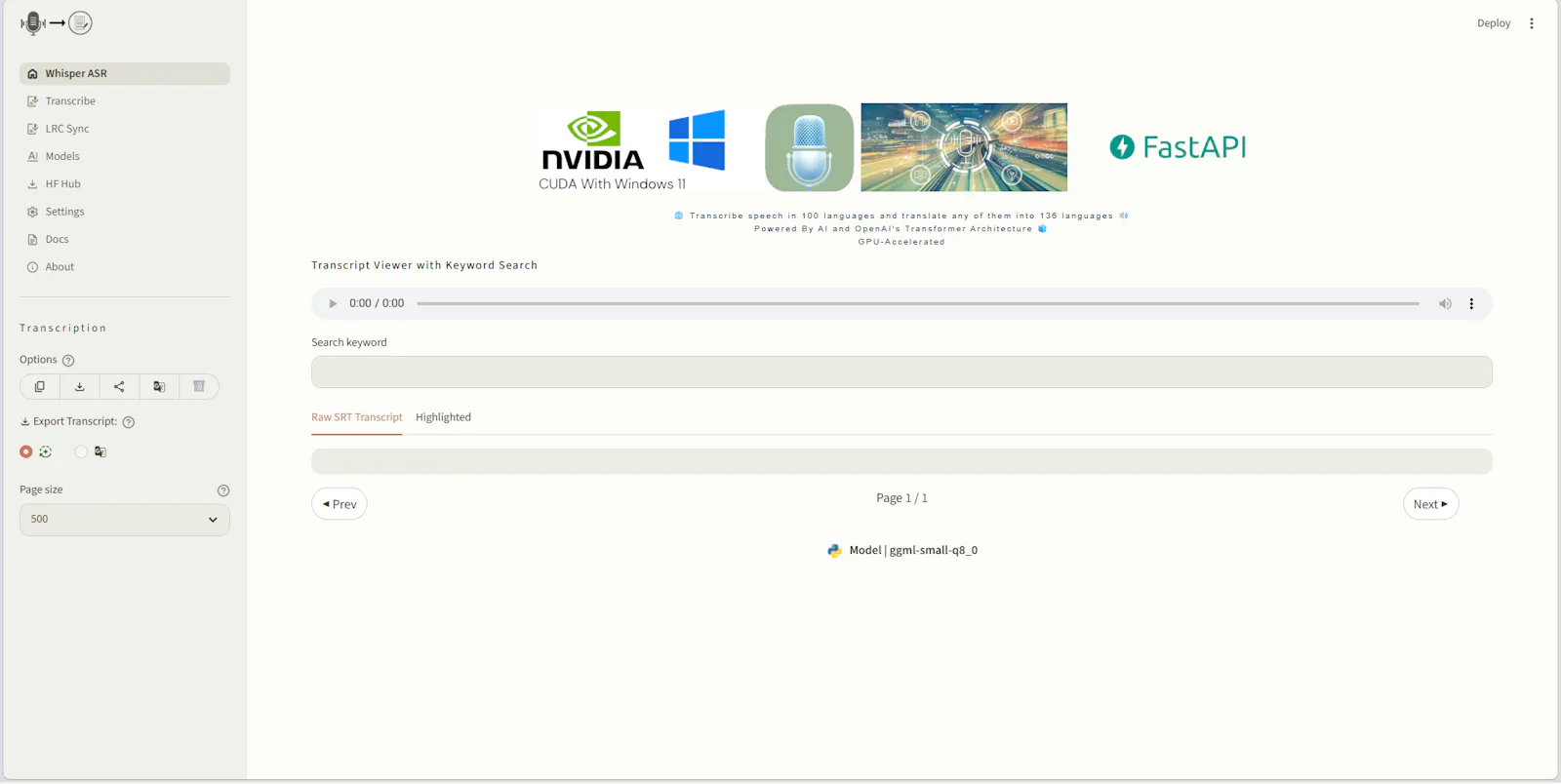
Task: Select the first export radio button
Action: point(26,451)
